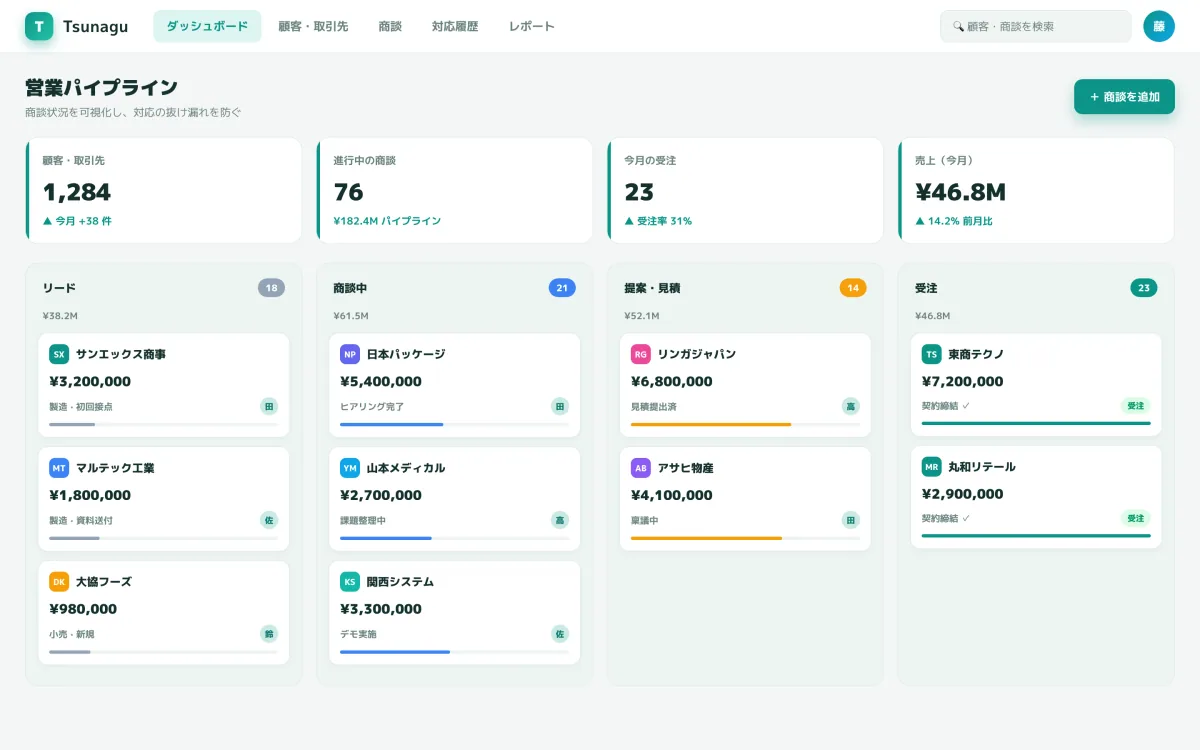Click assignee 高 avatar on リンガジャパン card

click(x=851, y=406)
